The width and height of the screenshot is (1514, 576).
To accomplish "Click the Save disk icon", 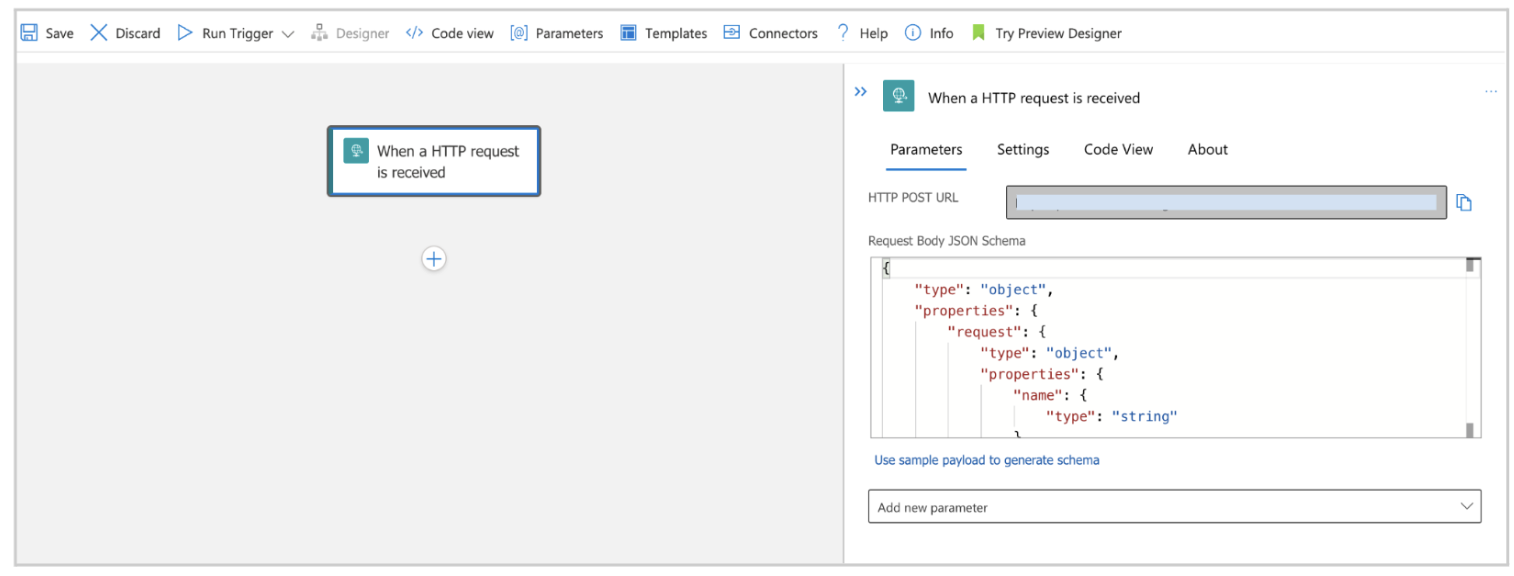I will point(29,33).
